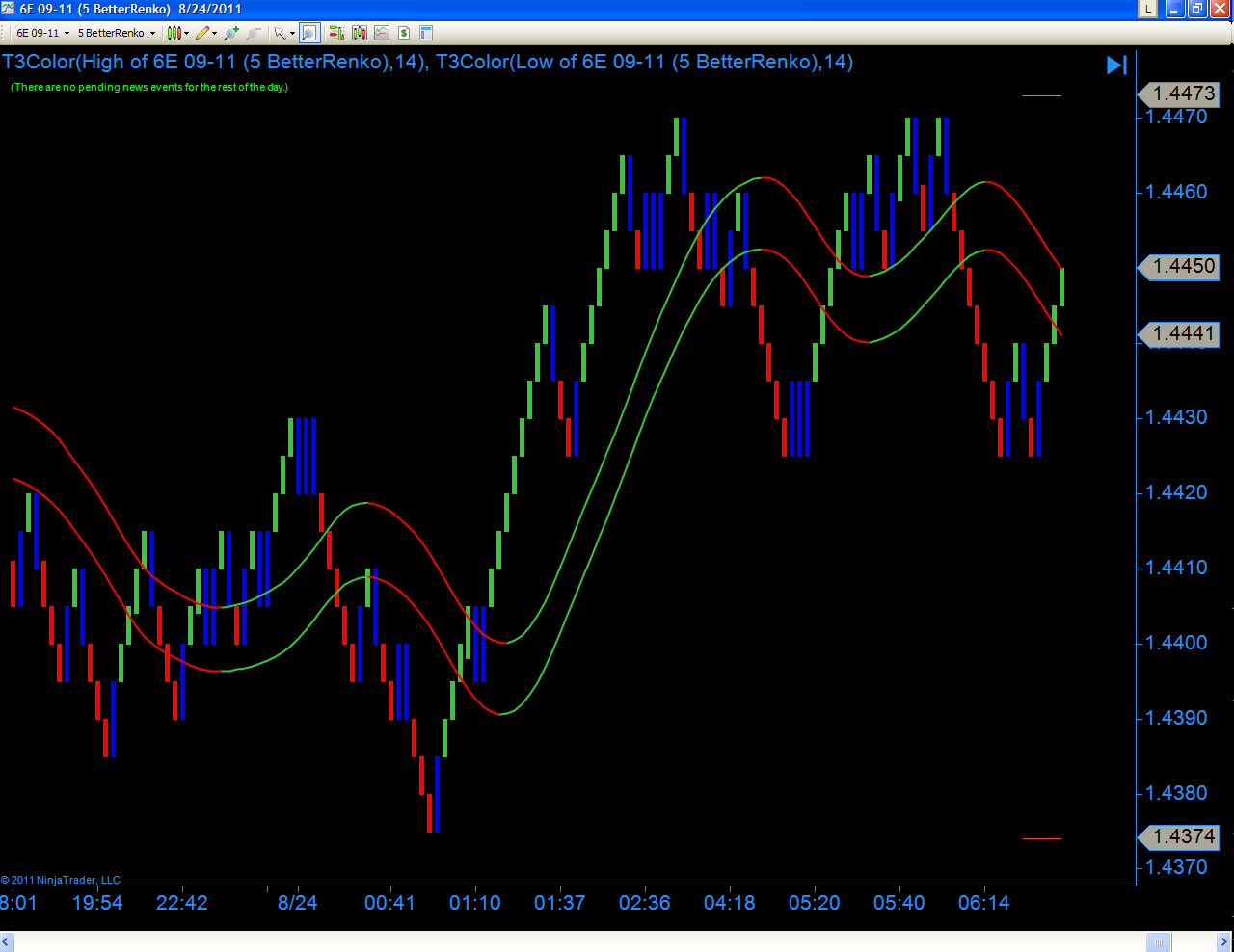The width and height of the screenshot is (1234, 952).
Task: Click the horizontal scrollbar thumb
Action: pyautogui.click(x=1159, y=942)
